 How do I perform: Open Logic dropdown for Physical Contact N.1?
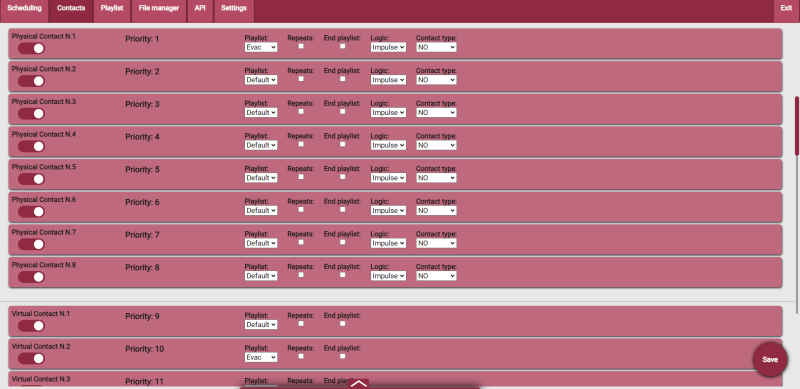388,47
